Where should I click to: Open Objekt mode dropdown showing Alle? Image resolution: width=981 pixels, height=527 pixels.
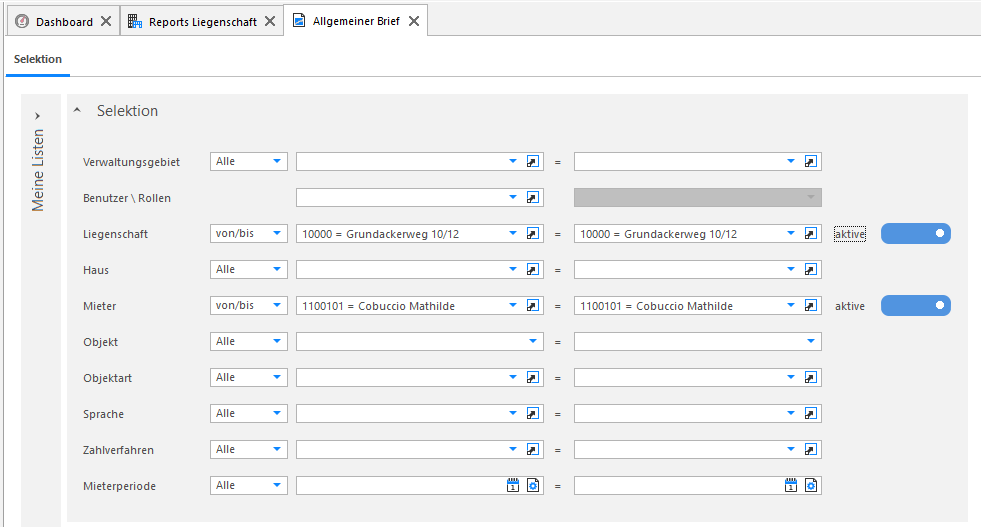248,342
